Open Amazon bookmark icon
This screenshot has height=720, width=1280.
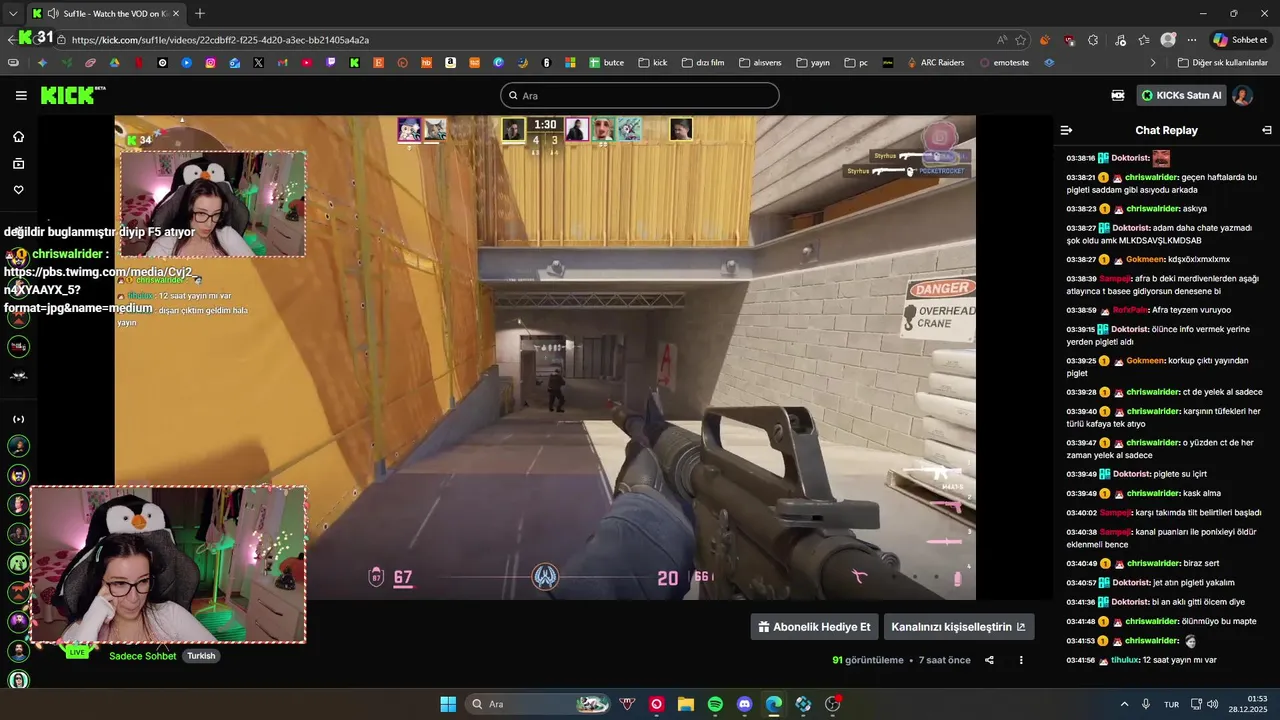click(x=450, y=62)
